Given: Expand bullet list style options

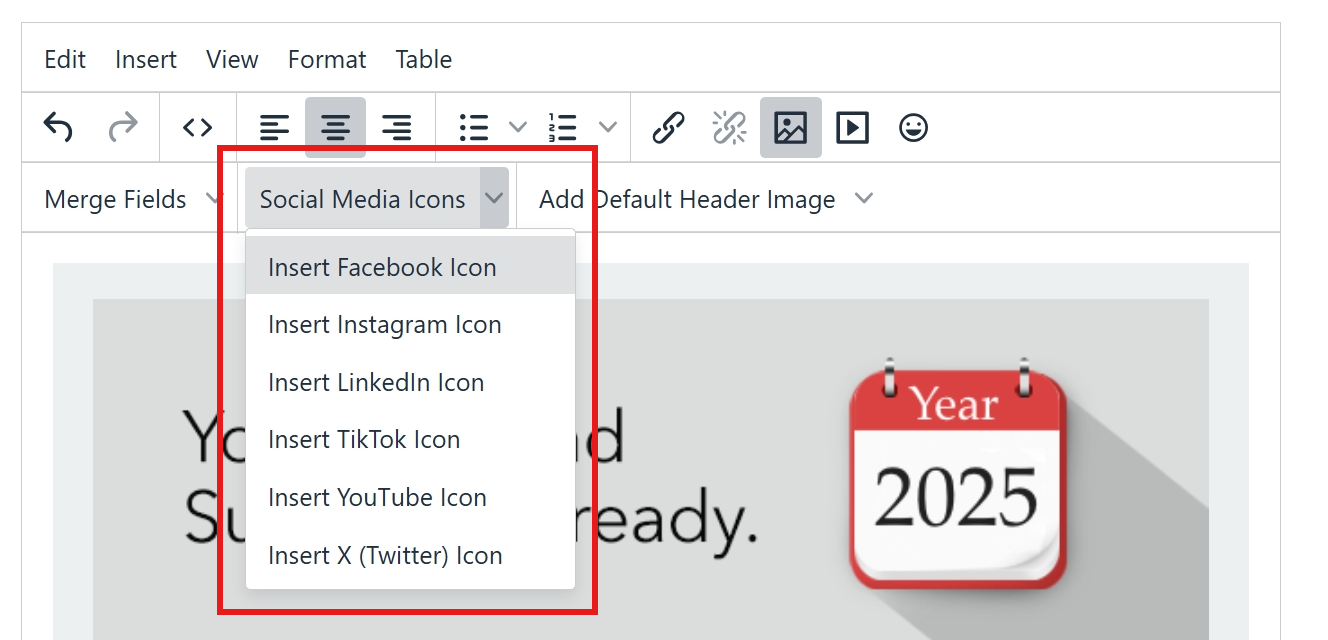Looking at the screenshot, I should pos(517,128).
